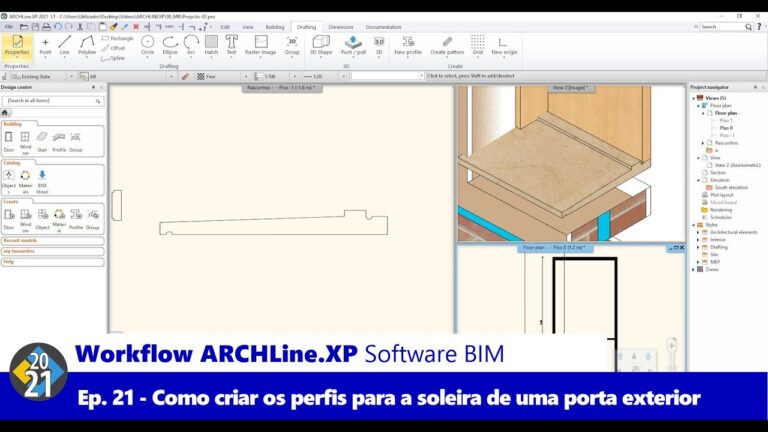
Task: Open Rendering in Project navigator
Action: 720,210
